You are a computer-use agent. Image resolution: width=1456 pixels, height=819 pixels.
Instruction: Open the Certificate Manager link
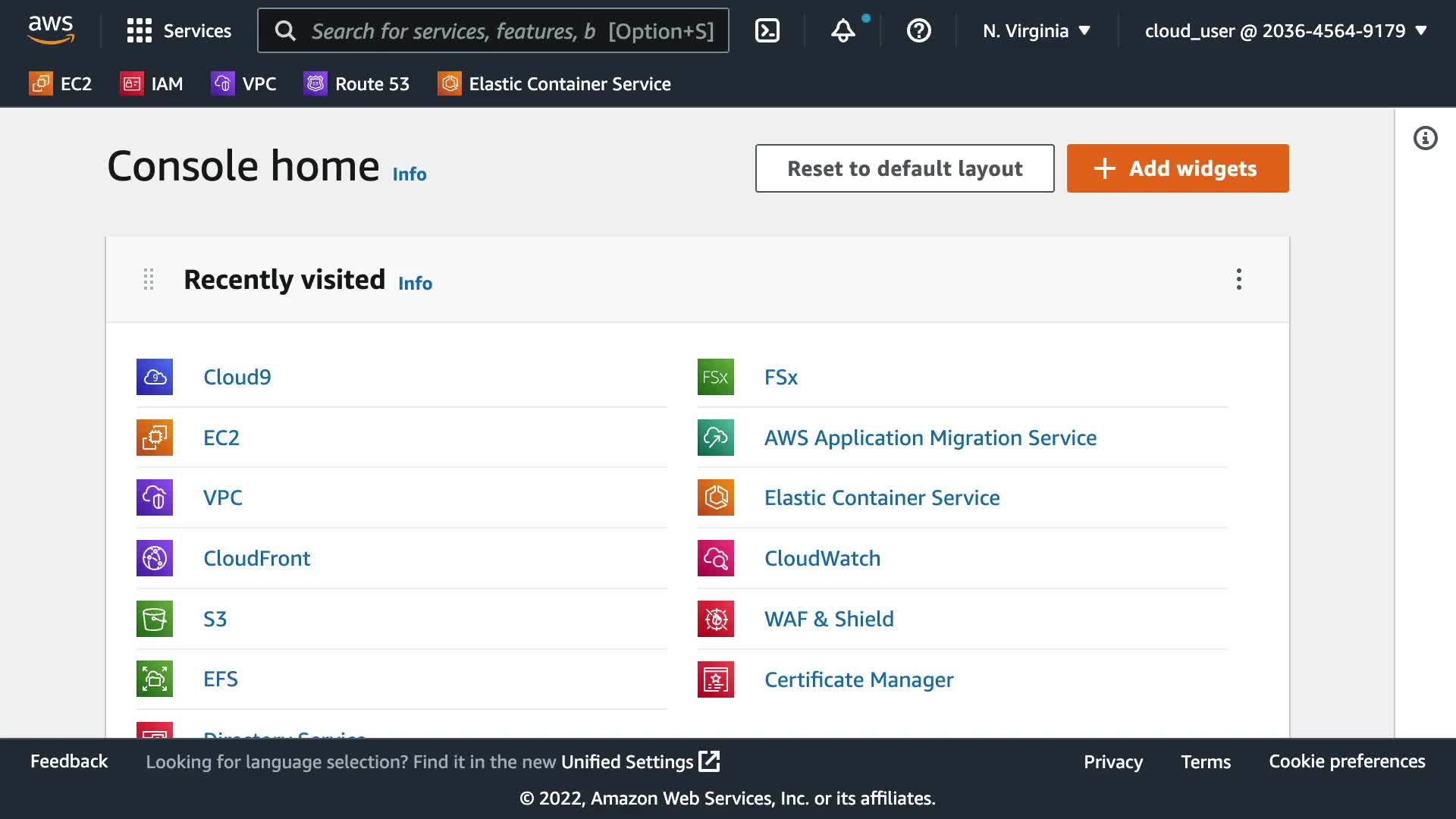(x=858, y=679)
